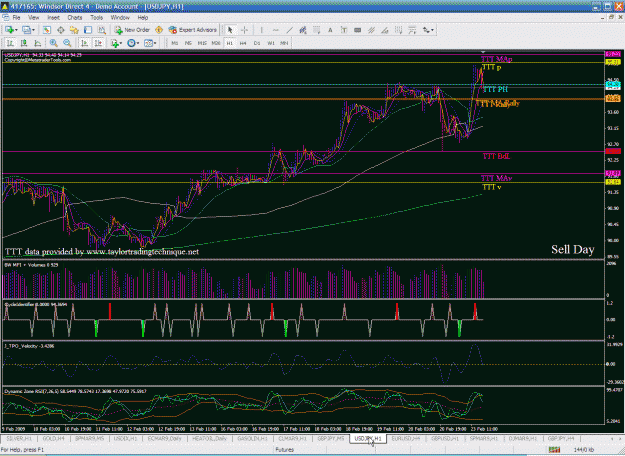625x456 pixels.
Task: Open the Charts menu
Action: tap(75, 18)
